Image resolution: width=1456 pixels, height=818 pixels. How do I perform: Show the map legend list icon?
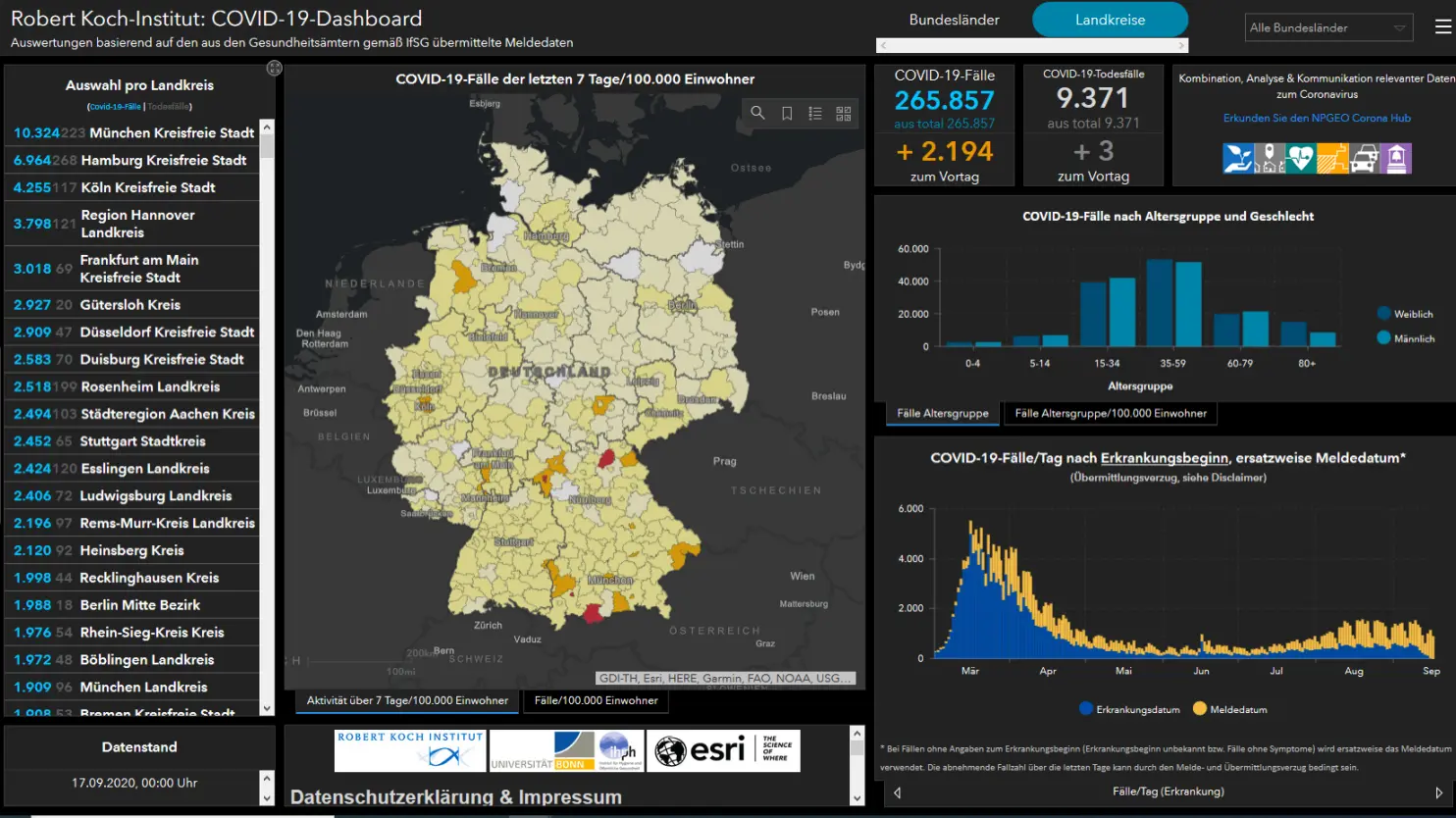pyautogui.click(x=815, y=114)
